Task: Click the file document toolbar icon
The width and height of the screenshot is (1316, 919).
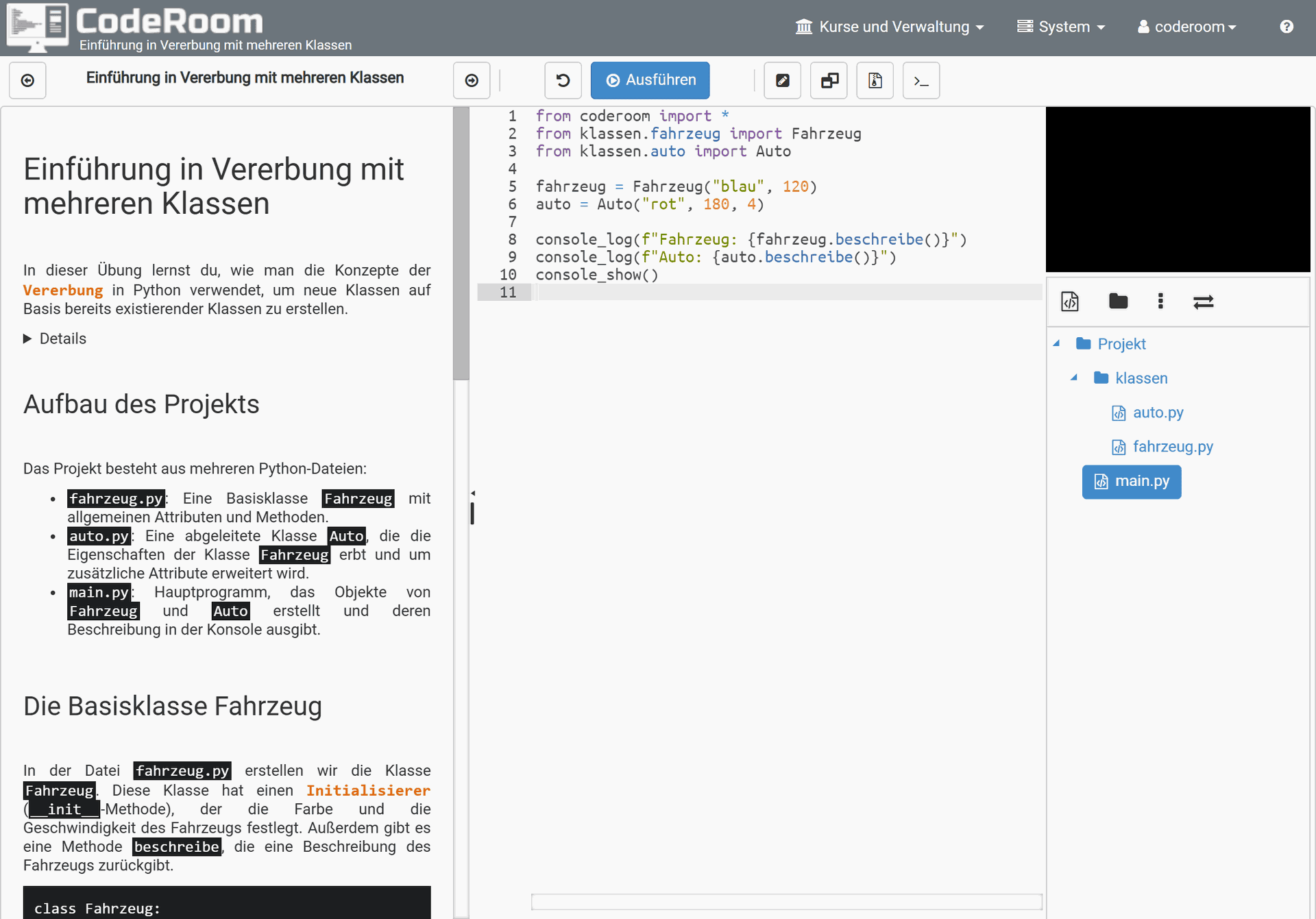Action: click(x=875, y=80)
